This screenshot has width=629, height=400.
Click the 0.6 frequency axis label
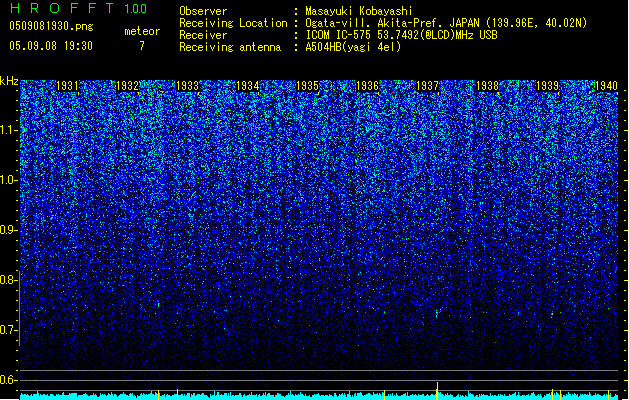tap(9, 380)
